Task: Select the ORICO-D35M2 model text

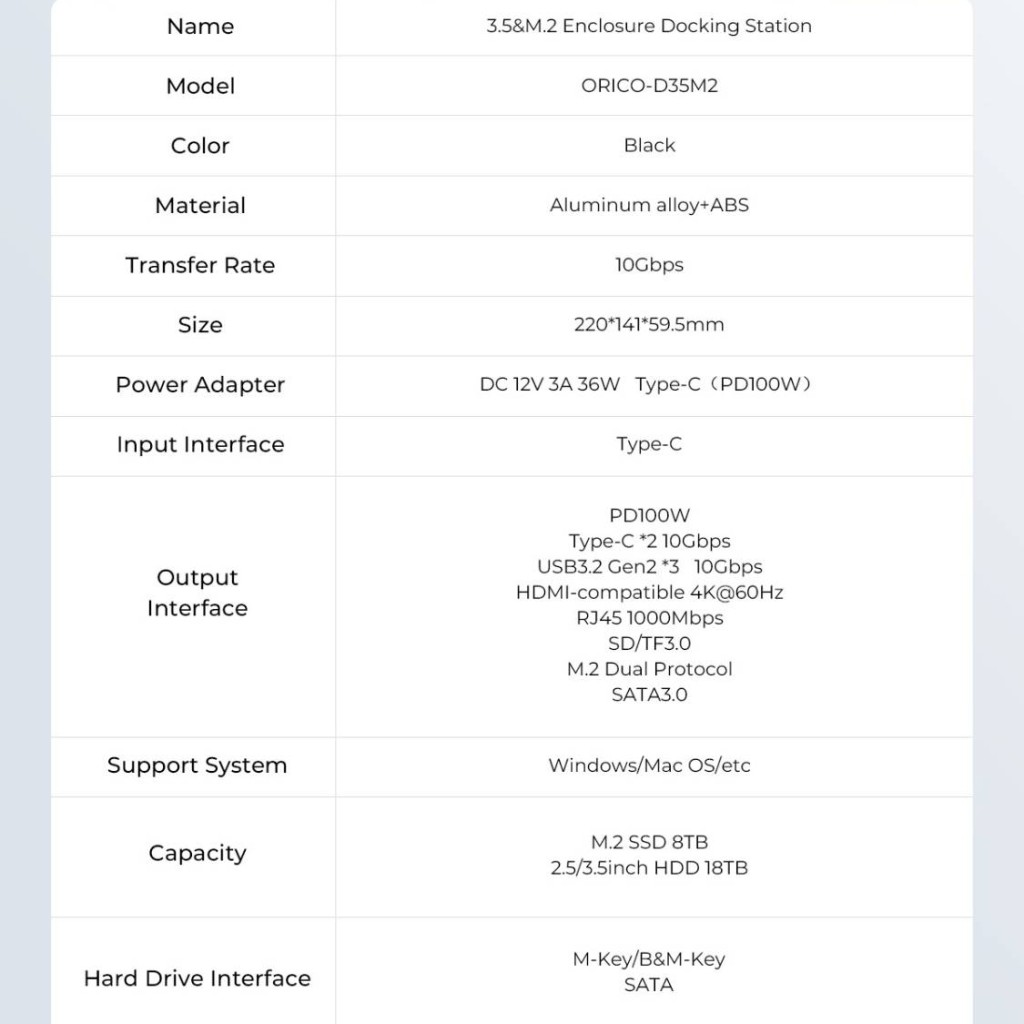Action: click(649, 86)
